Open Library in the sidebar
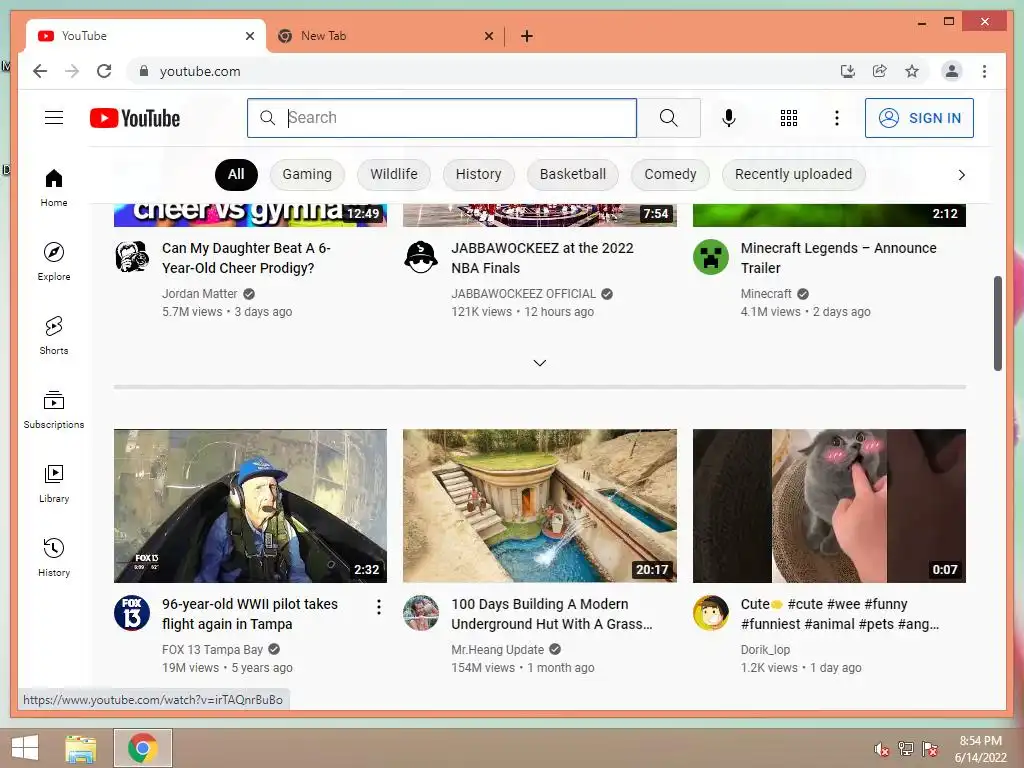Viewport: 1024px width, 768px height. click(54, 483)
